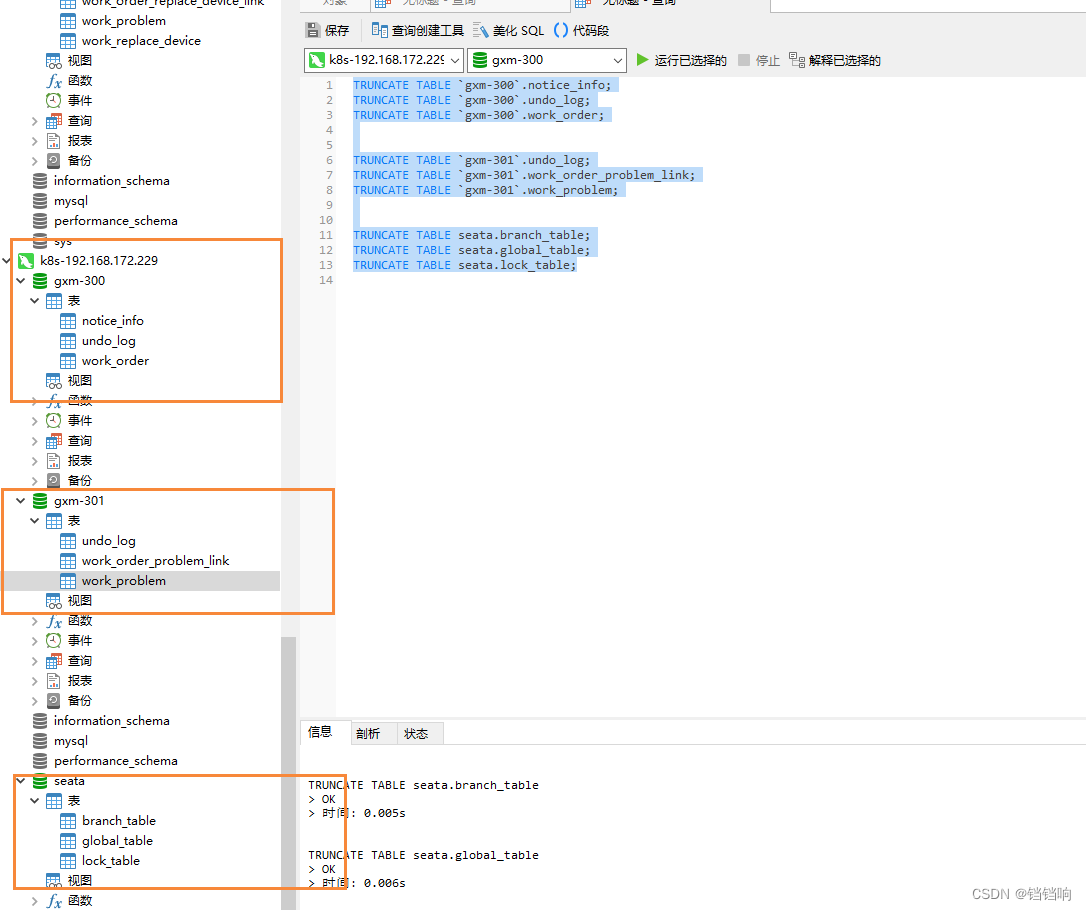Image resolution: width=1086 pixels, height=910 pixels.
Task: Select the work_replace_device table row
Action: coord(141,41)
